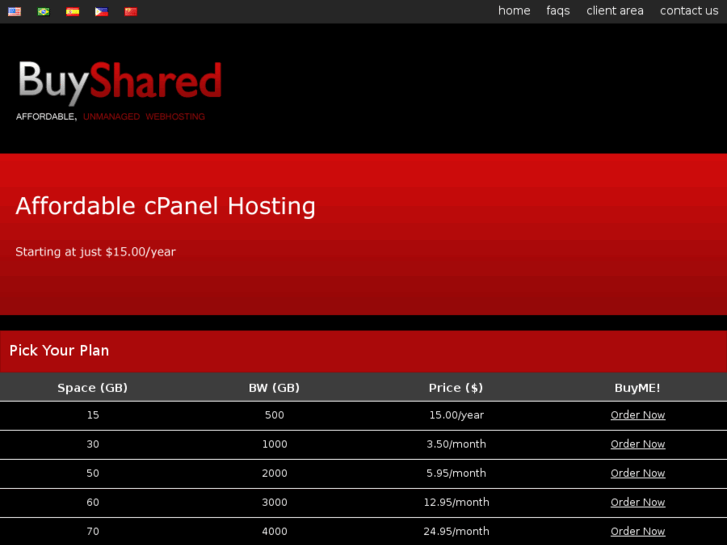Click the 15 space cell in the 15.00/year row

point(93,415)
